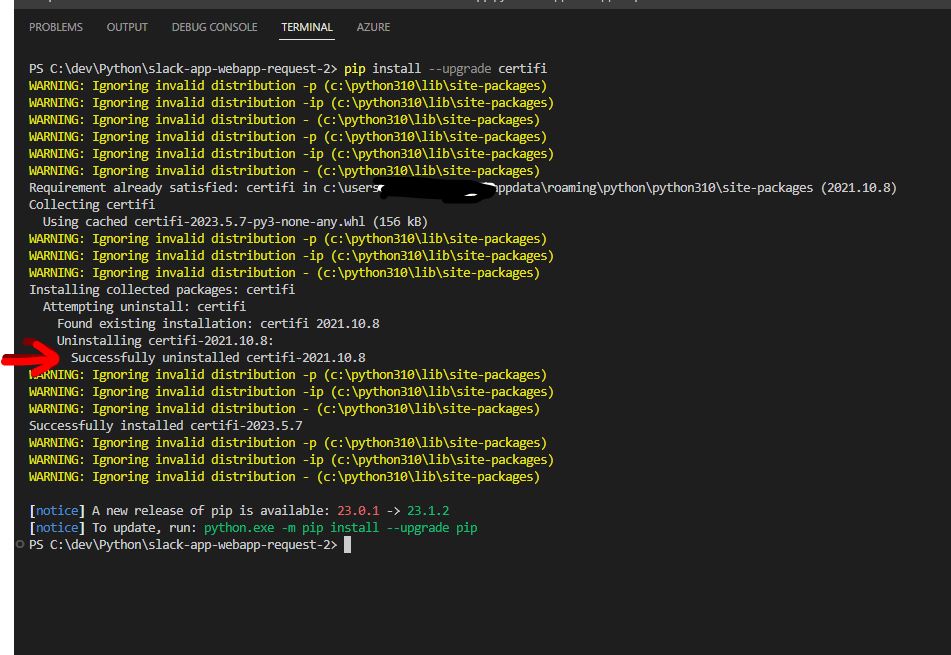Click the 'Successfully installed certifi-2023.5.7' line
The image size is (951, 655).
[167, 425]
